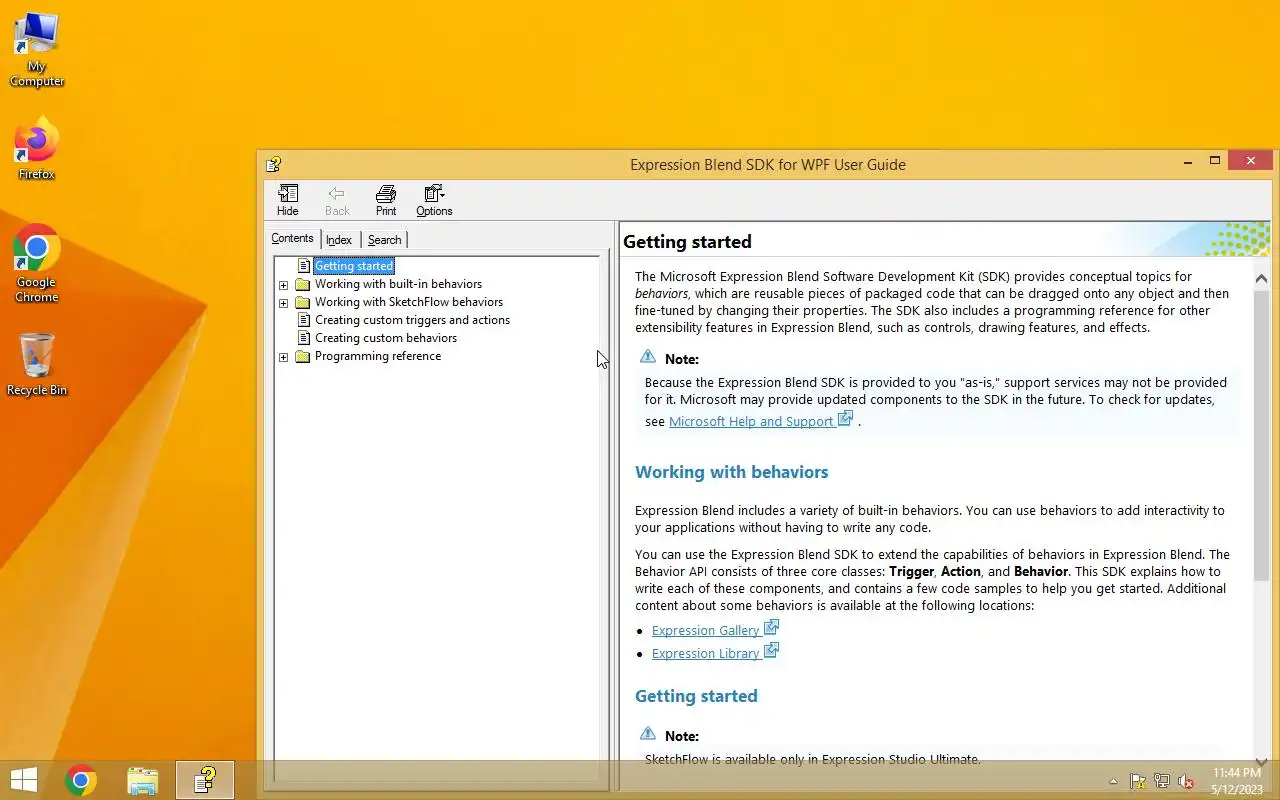This screenshot has height=800, width=1280.
Task: Click the Back arrow toolbar icon
Action: tap(337, 200)
